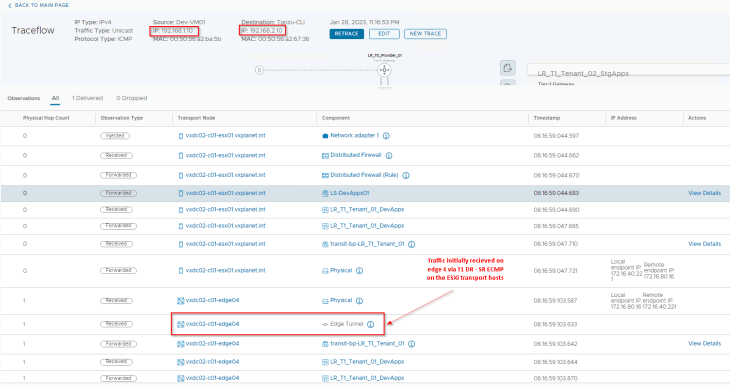View Details for edge04 transit-bp row
The image size is (730, 385).
704,343
